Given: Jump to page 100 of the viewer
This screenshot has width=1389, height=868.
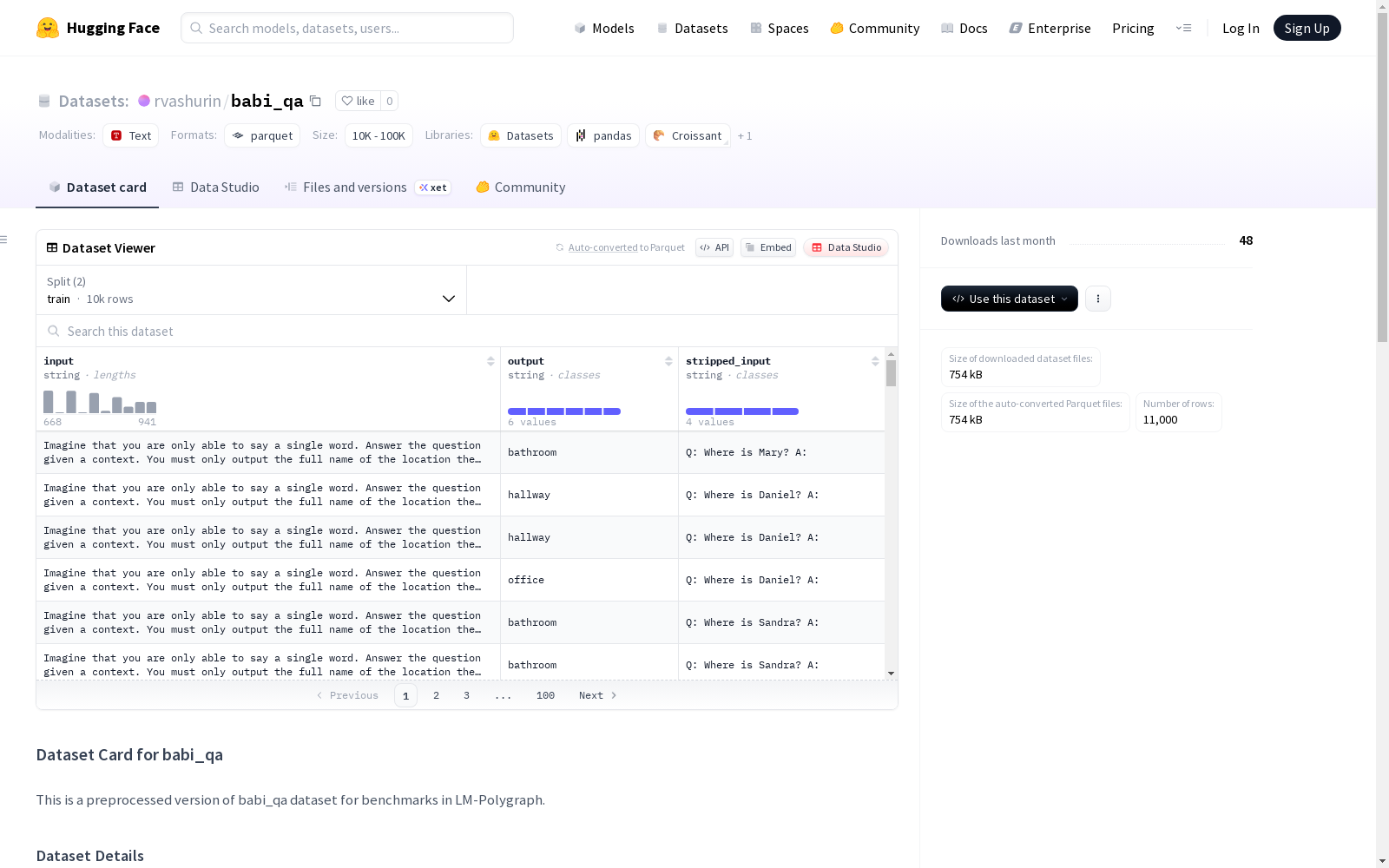Looking at the screenshot, I should 545,695.
